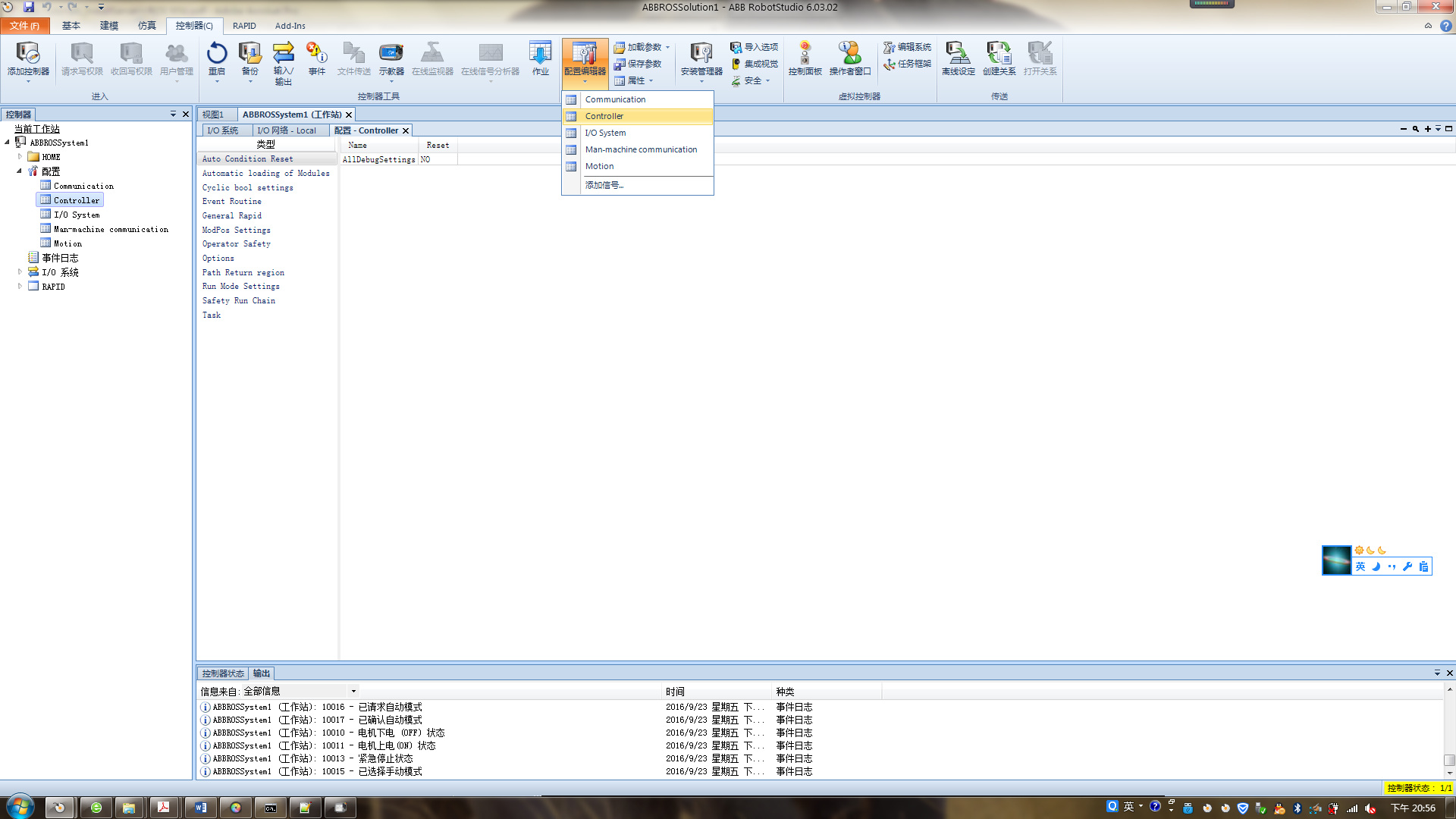Click the 离线设定 icon
1456x819 pixels.
[958, 59]
